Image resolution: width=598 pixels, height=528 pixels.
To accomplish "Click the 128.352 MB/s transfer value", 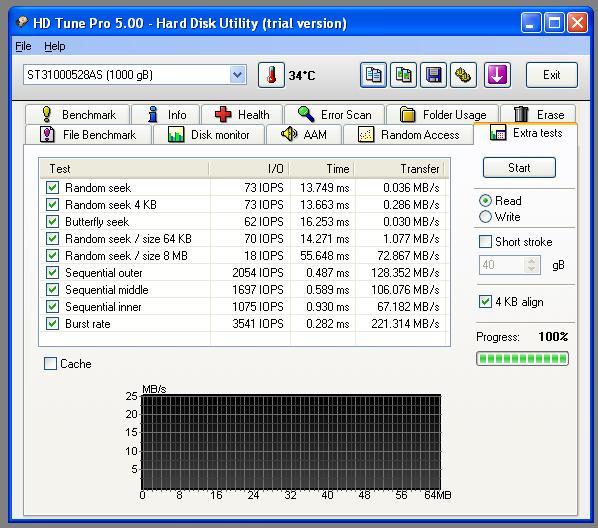I will (x=405, y=273).
